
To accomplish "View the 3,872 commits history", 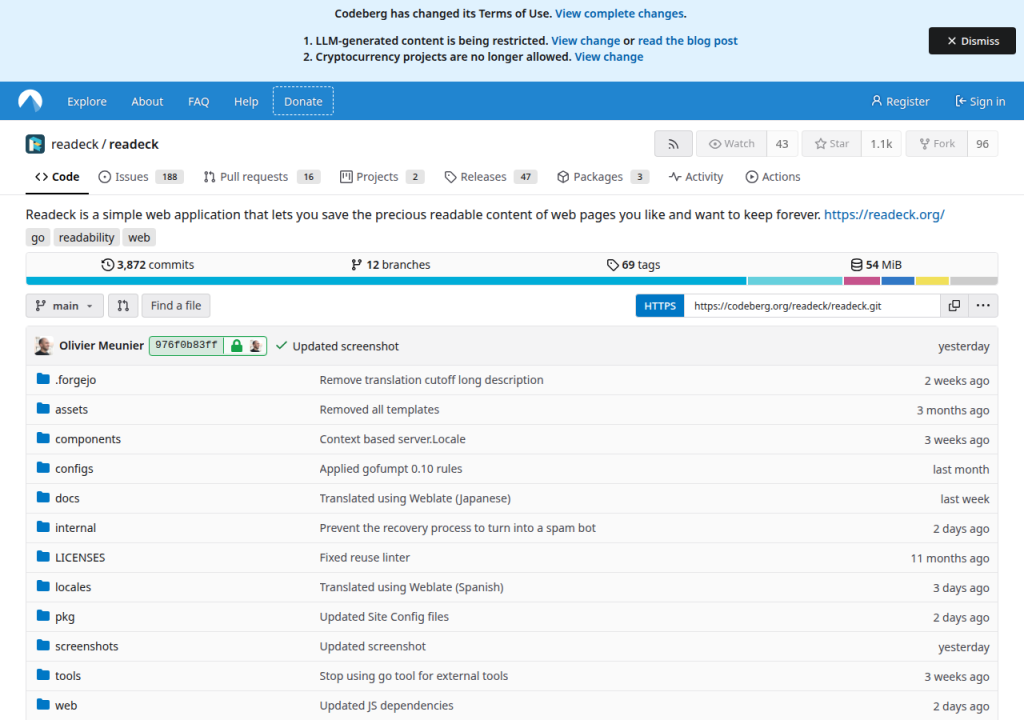I will (x=148, y=265).
